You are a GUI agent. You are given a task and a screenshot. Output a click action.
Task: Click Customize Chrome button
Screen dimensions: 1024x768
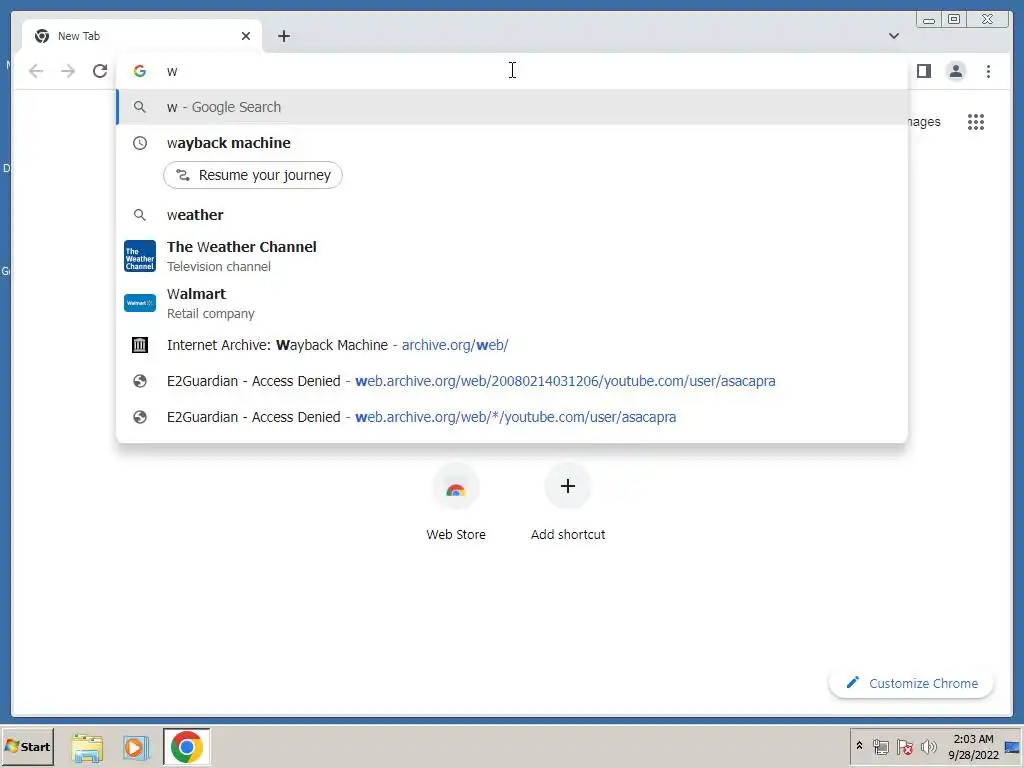(x=912, y=683)
